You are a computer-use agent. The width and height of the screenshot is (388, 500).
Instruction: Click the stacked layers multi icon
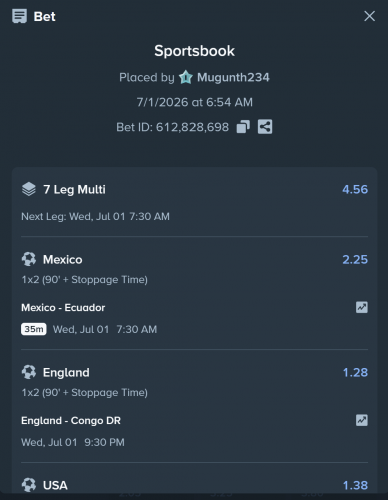coord(29,189)
